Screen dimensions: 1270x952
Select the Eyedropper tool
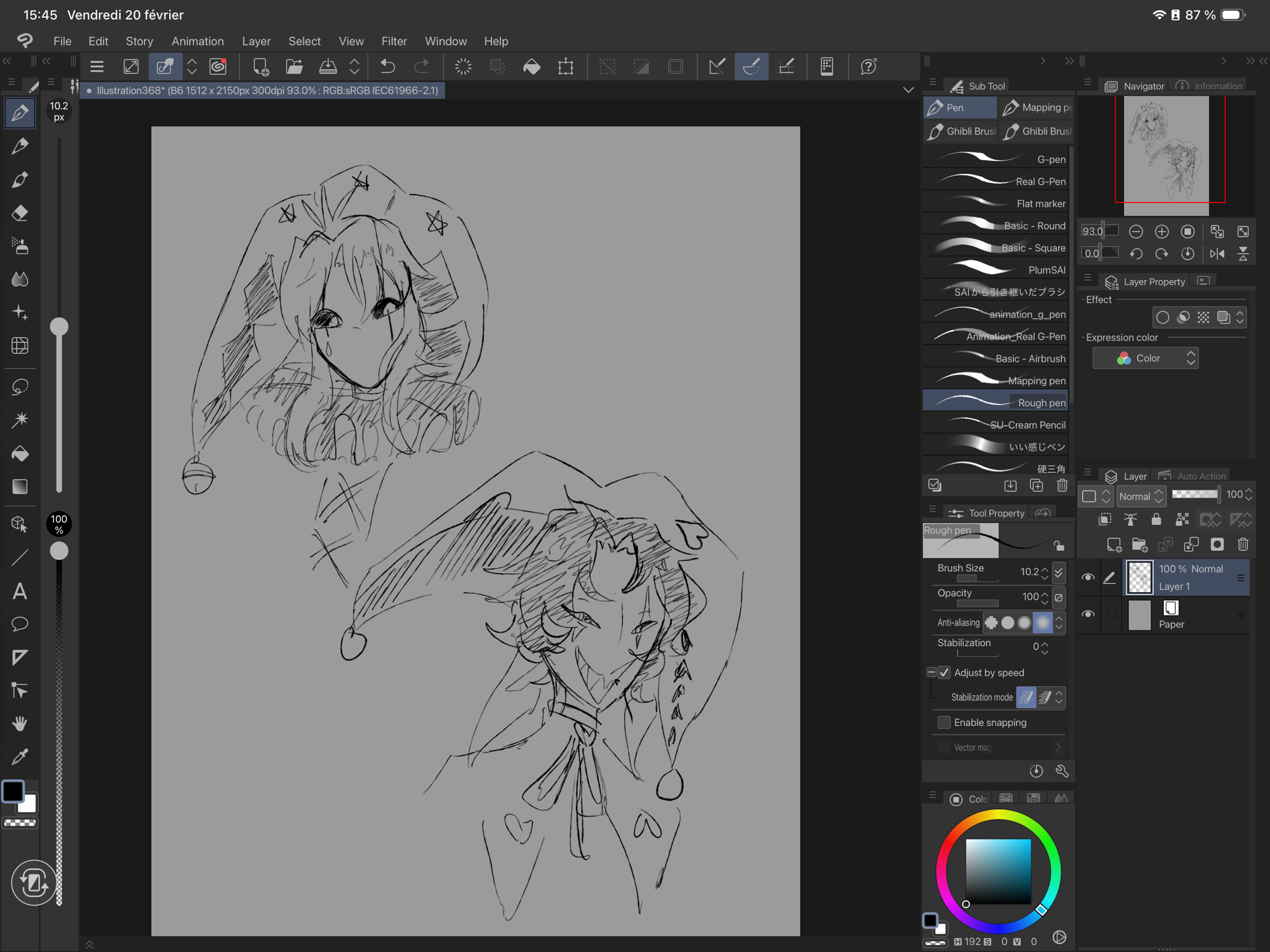20,757
